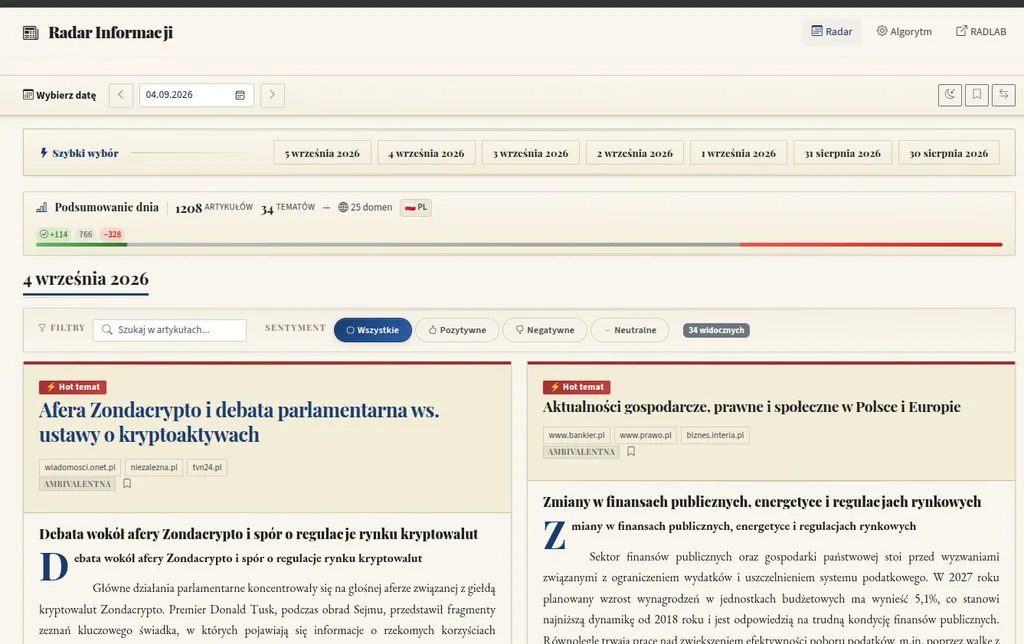
Task: Go to the next date with the right chevron
Action: click(x=272, y=95)
